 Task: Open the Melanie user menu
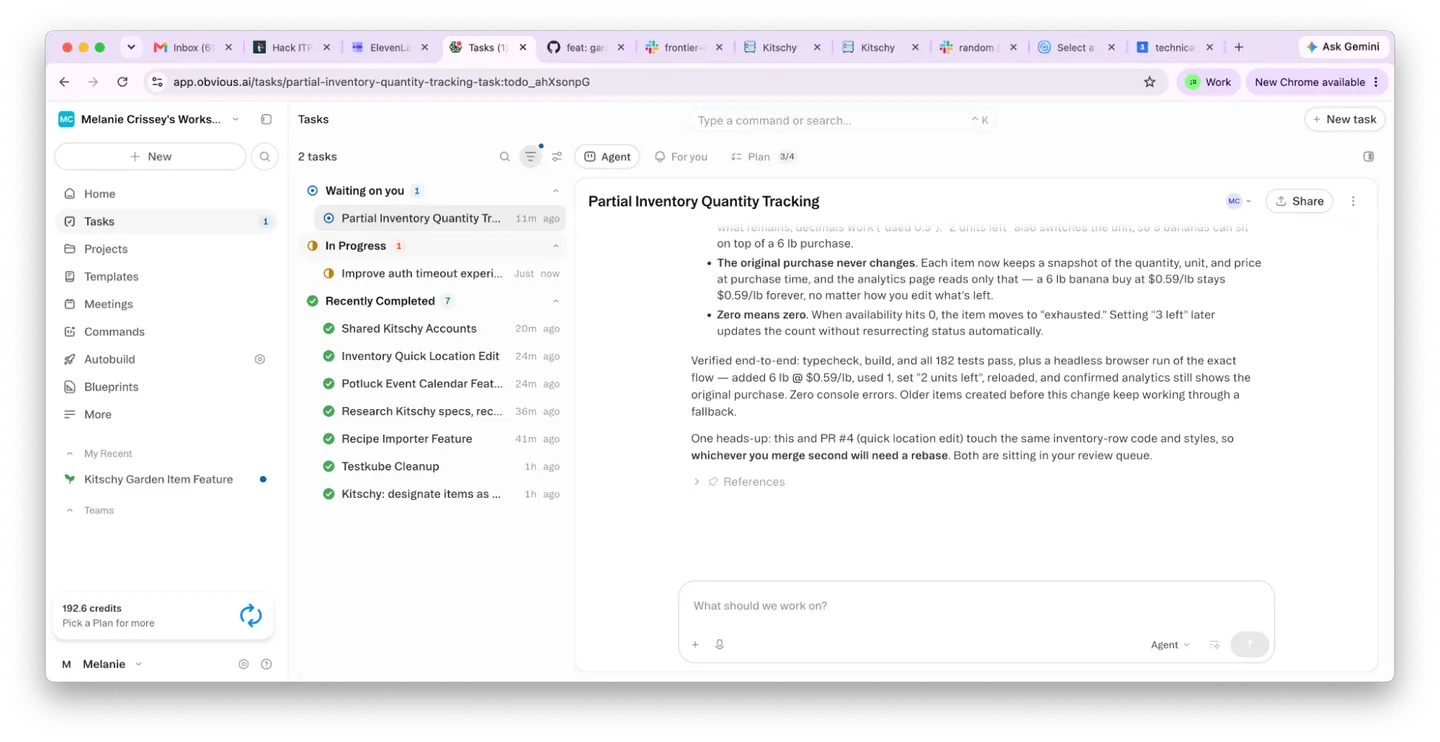[x=102, y=664]
